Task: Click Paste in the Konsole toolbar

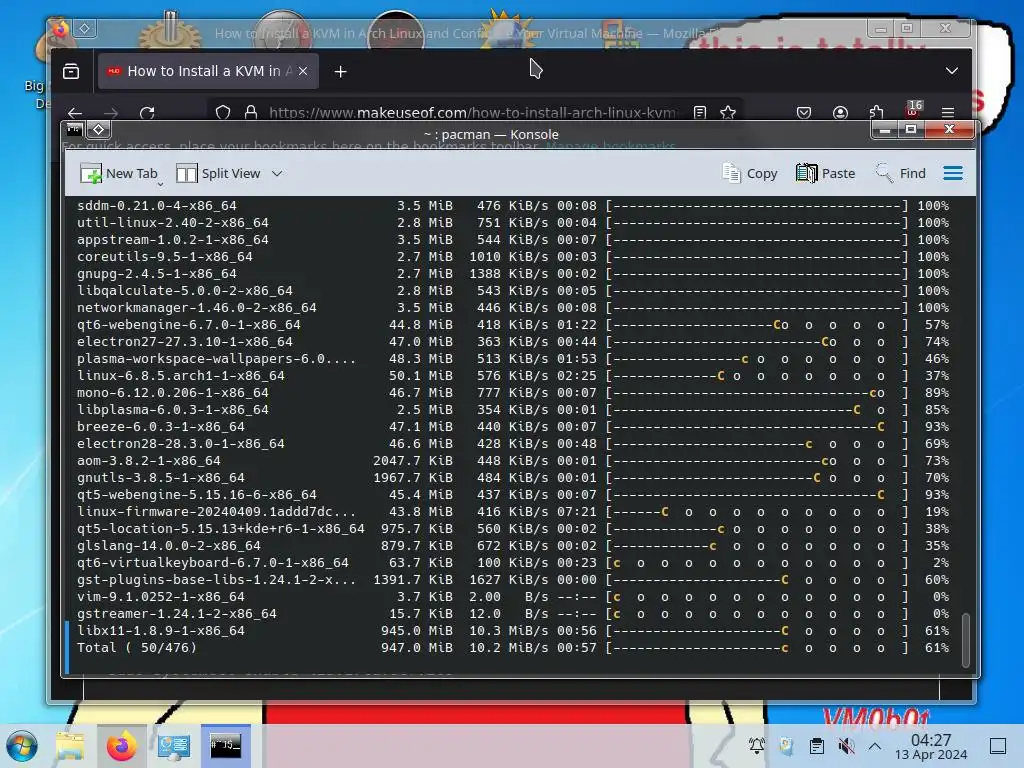Action: pos(825,174)
